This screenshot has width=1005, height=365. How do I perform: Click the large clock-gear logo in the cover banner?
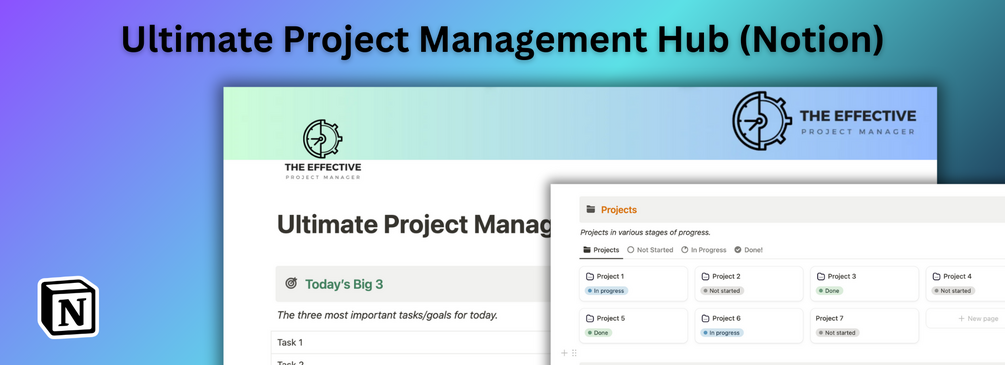pos(762,121)
